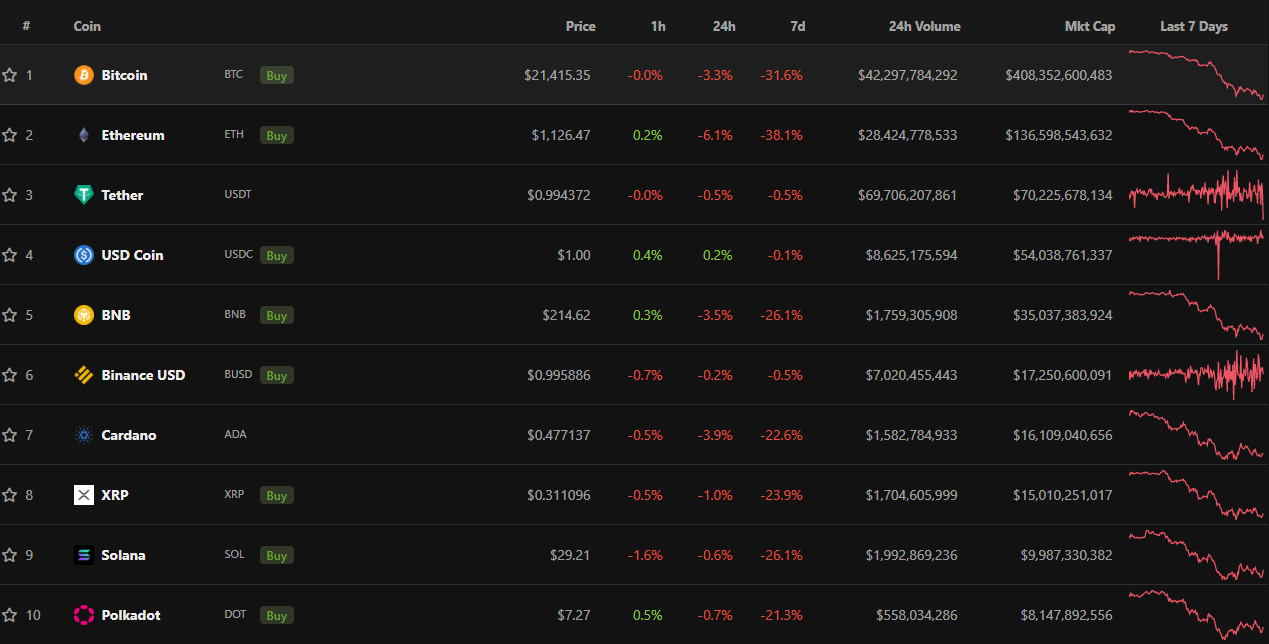Screen dimensions: 1269x644
Task: Star USD Coin as a favorite
Action: coord(10,255)
